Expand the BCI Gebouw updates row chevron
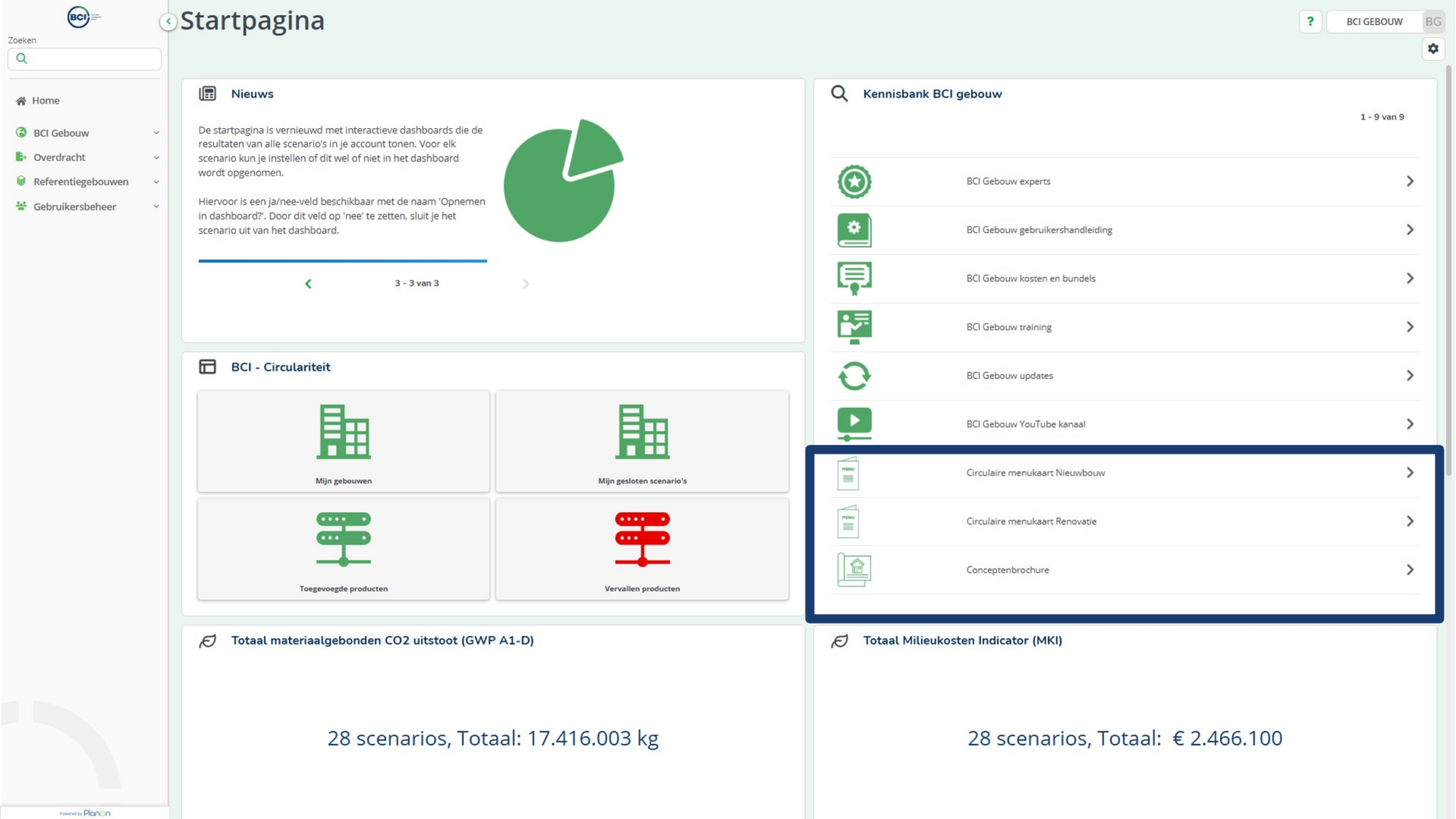 tap(1410, 375)
